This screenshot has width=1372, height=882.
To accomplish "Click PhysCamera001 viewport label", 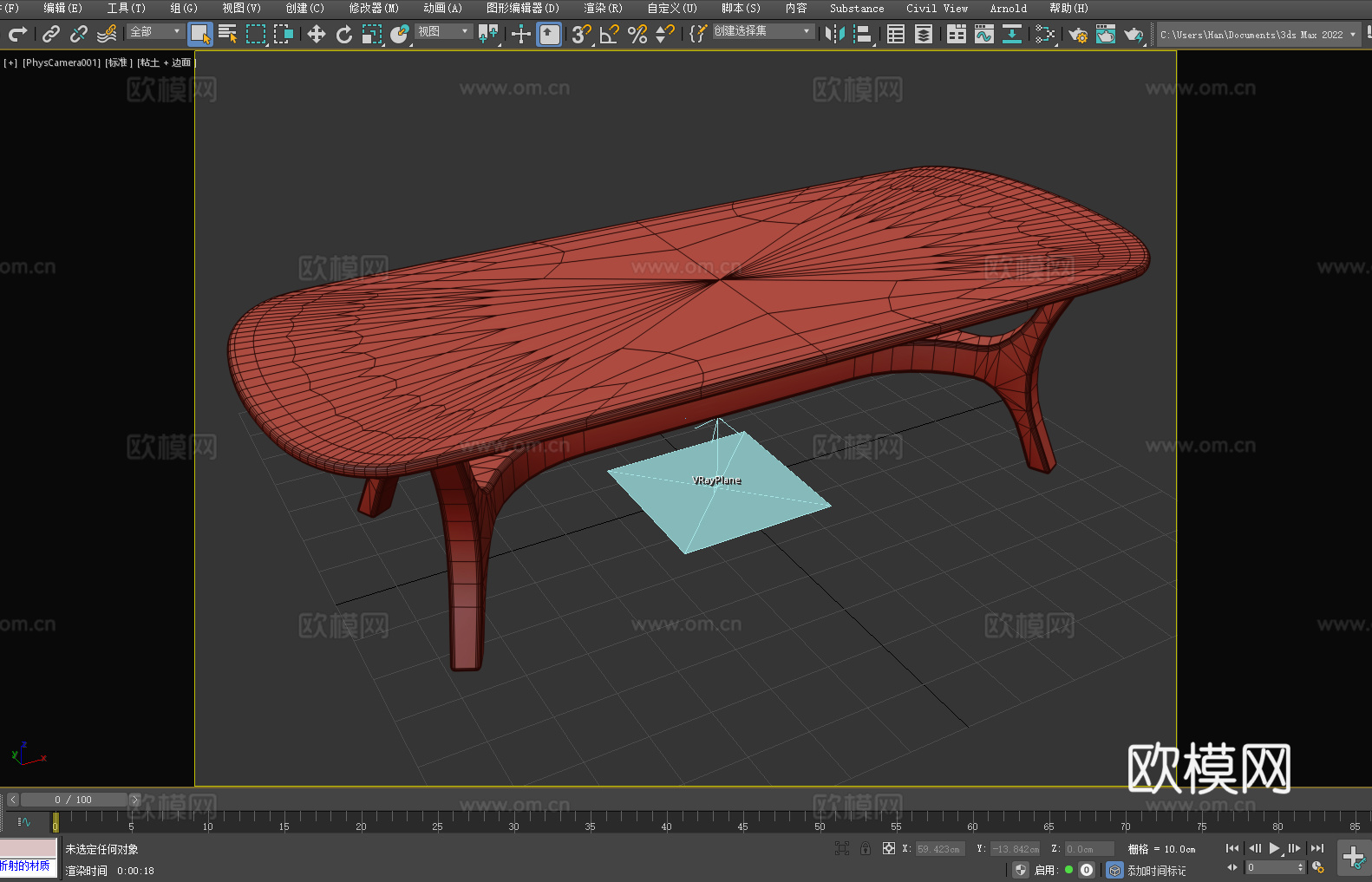I will pos(62,62).
